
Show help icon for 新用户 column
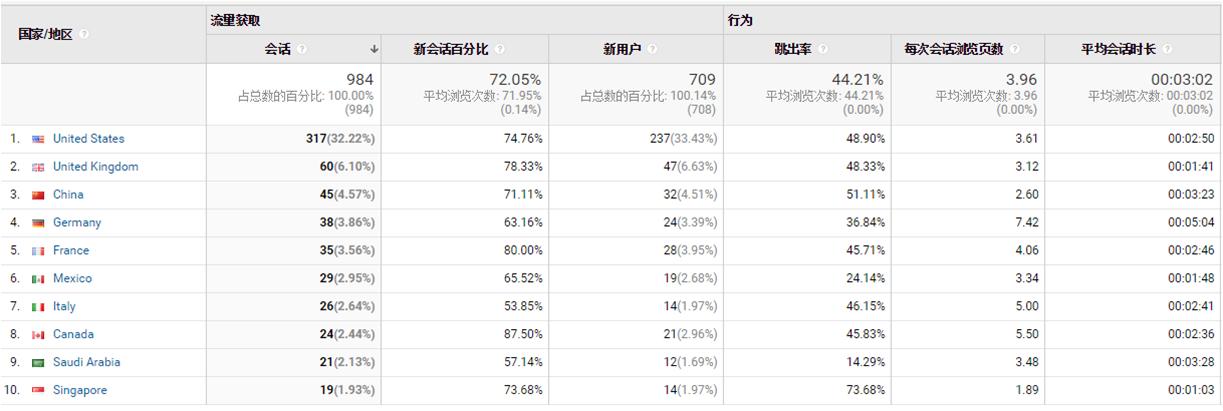coord(652,49)
